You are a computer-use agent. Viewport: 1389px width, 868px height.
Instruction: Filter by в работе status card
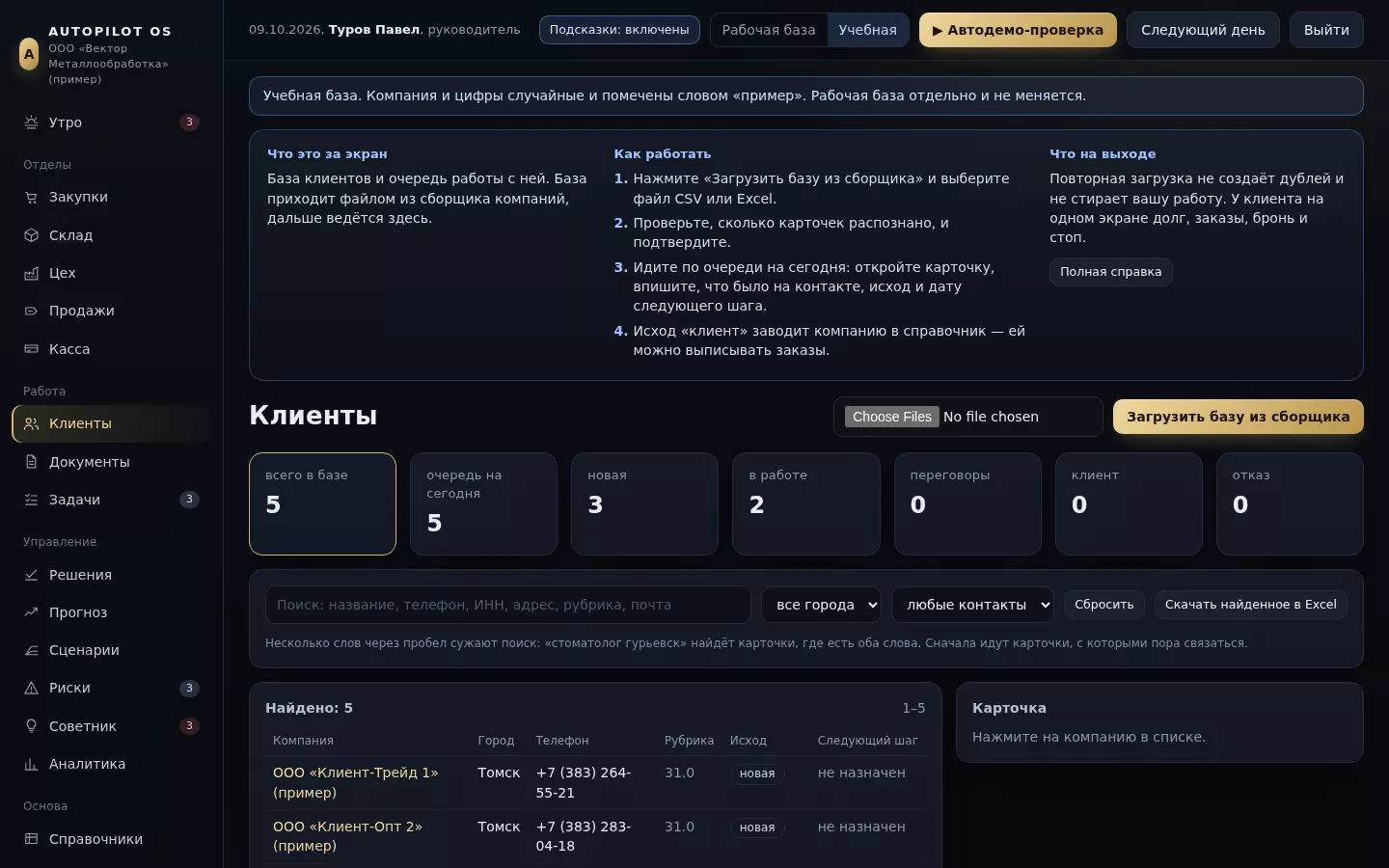(806, 503)
